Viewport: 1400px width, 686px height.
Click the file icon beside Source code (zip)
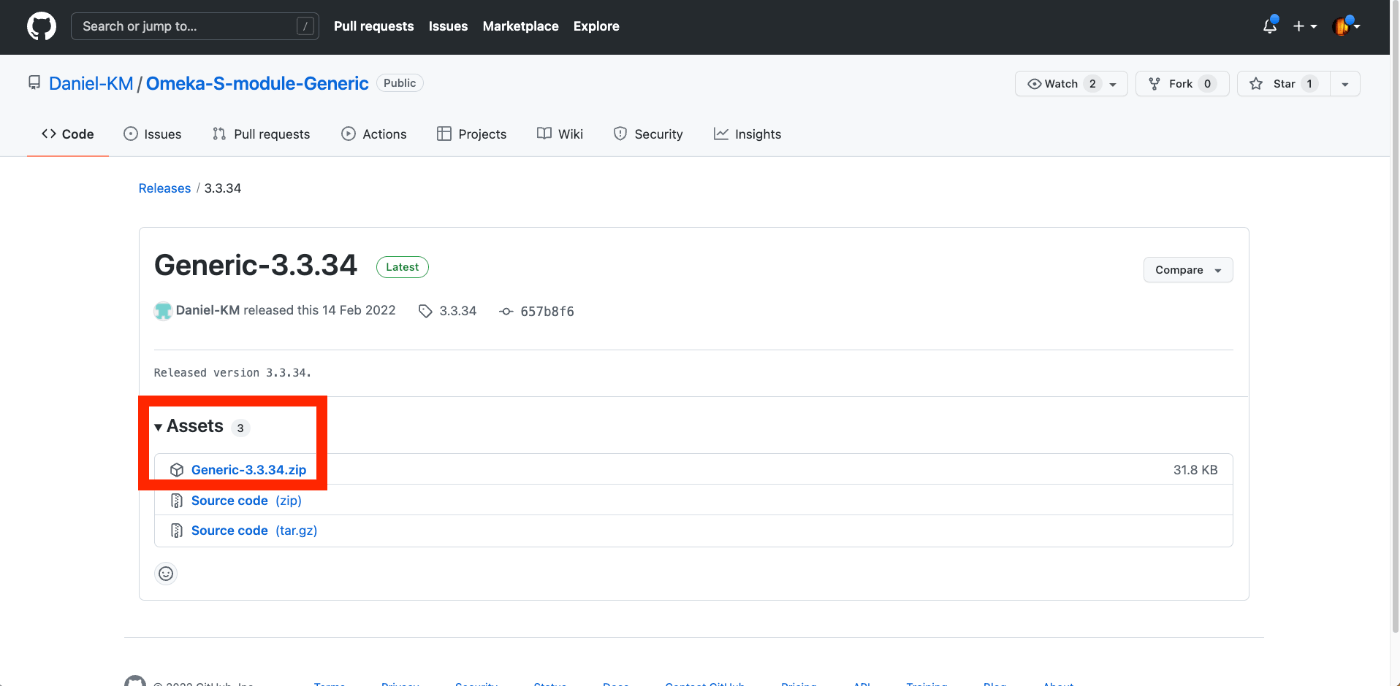point(177,500)
